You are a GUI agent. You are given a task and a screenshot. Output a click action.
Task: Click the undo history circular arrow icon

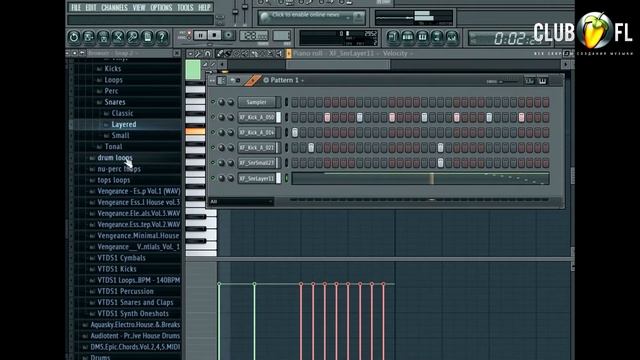pyautogui.click(x=74, y=37)
